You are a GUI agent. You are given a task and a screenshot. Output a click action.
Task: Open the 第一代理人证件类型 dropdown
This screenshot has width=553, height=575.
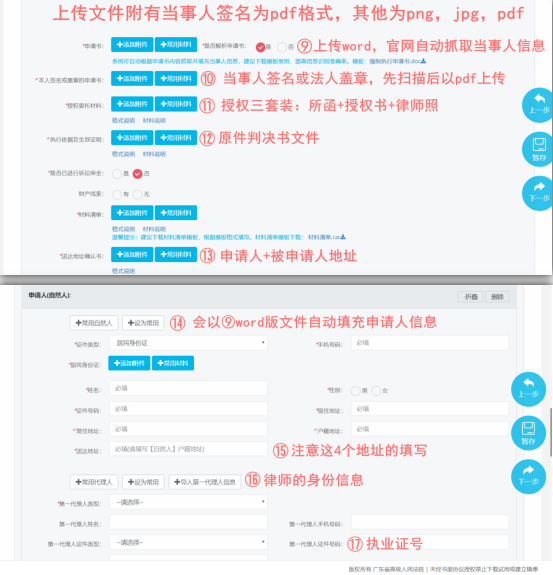tap(188, 542)
